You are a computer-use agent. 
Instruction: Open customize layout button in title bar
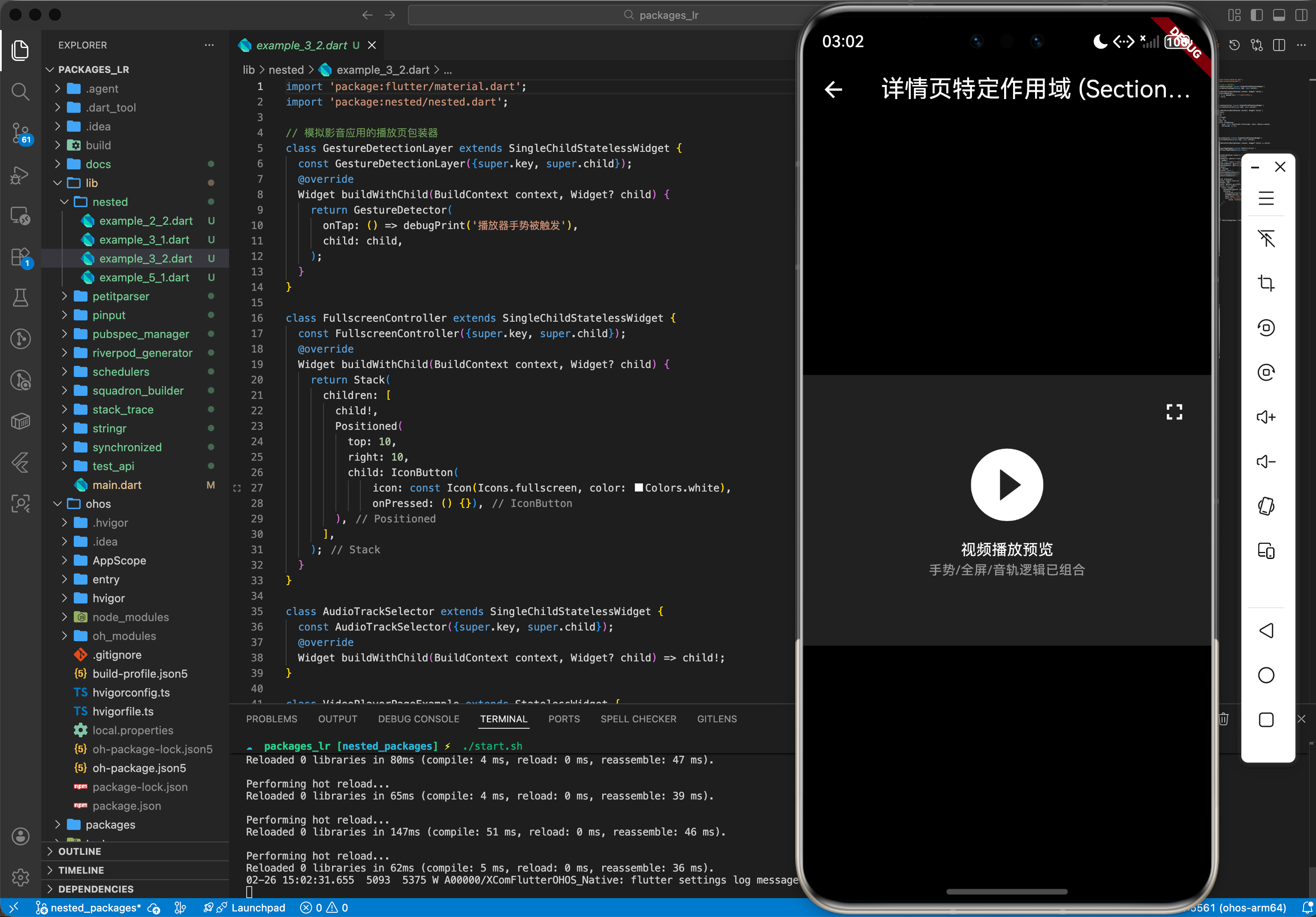[x=1234, y=15]
